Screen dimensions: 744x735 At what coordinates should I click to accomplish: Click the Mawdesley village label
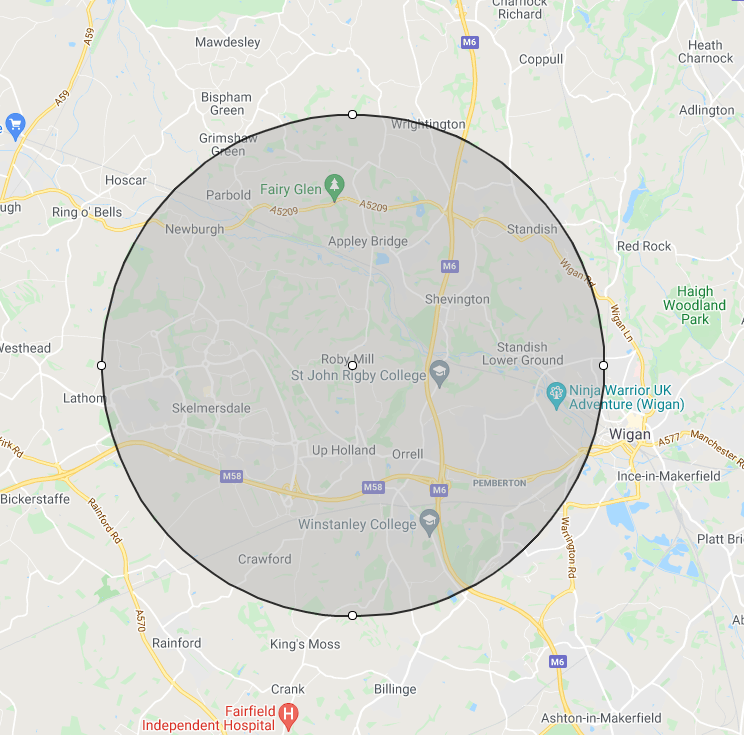coord(228,42)
